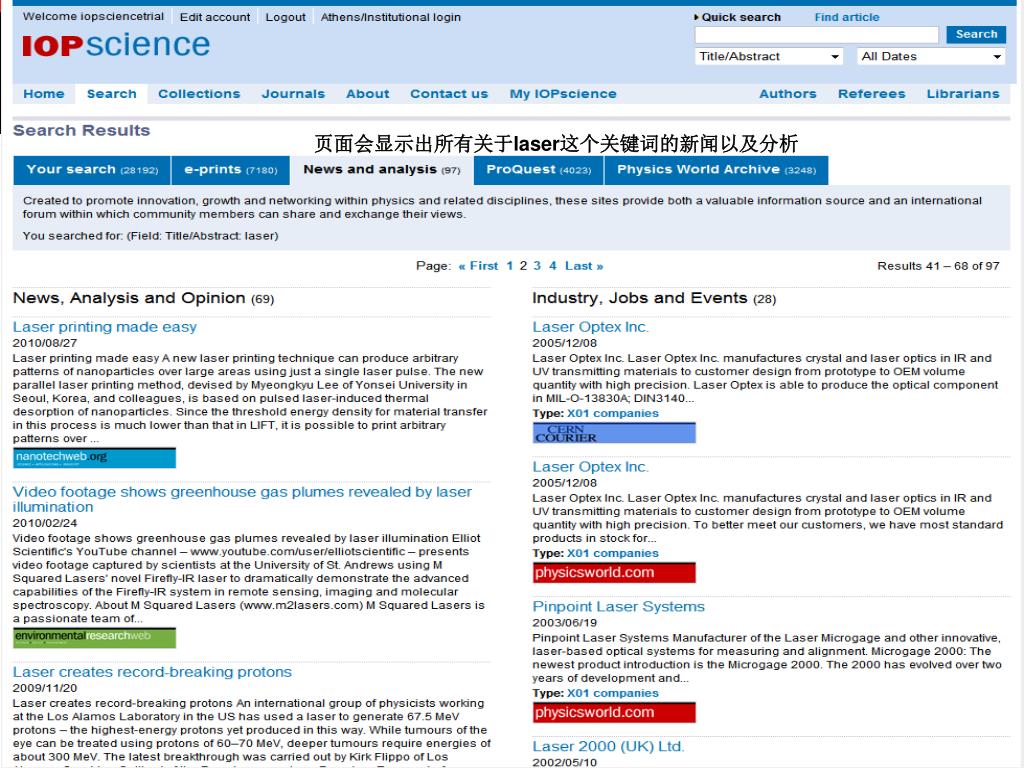The width and height of the screenshot is (1024, 768).
Task: Click physicsworld.com badge under Laser Optex Inc.
Action: click(x=614, y=573)
